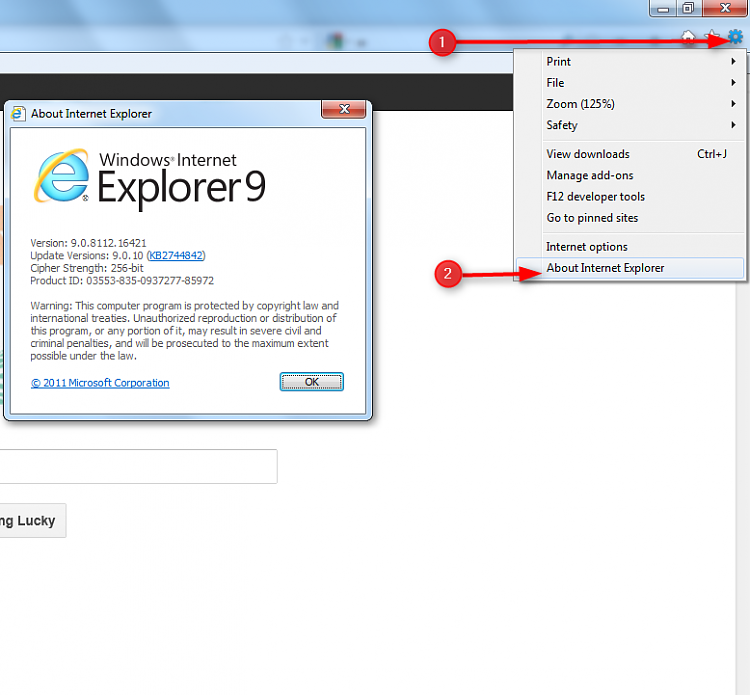
Task: Open F12 developer tools
Action: (630, 197)
